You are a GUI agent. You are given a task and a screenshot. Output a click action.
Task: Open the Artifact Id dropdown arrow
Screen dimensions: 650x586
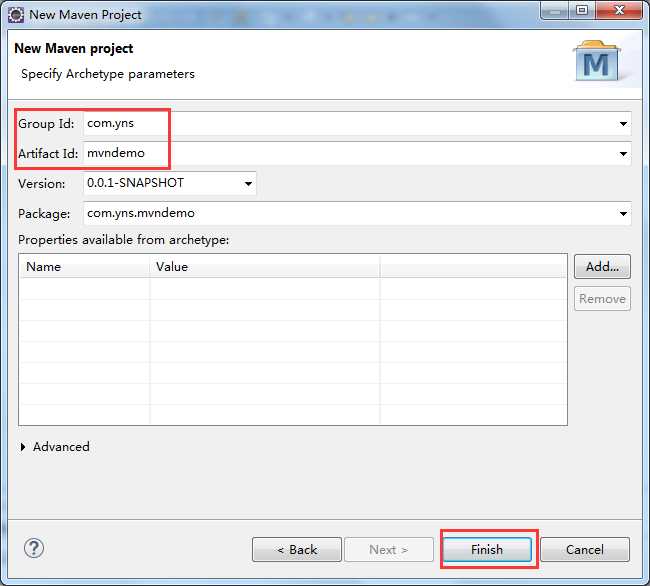623,154
